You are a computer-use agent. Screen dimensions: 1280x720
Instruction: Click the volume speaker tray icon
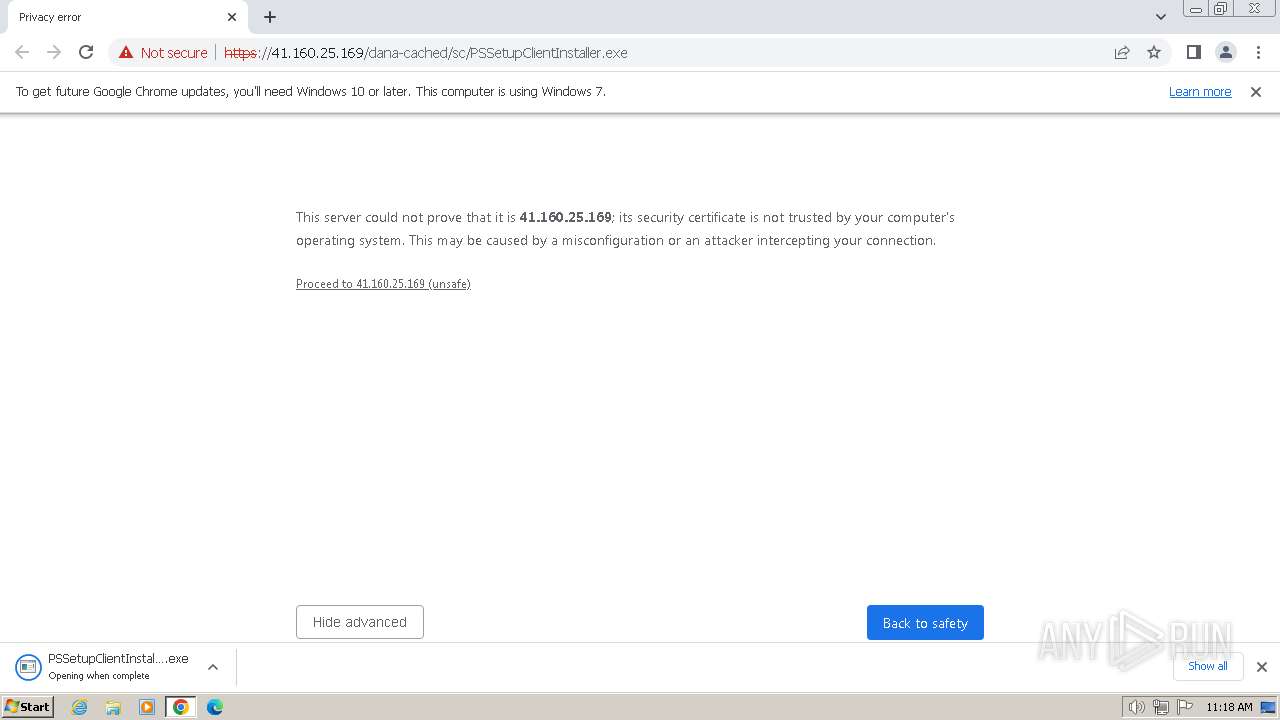(1136, 707)
